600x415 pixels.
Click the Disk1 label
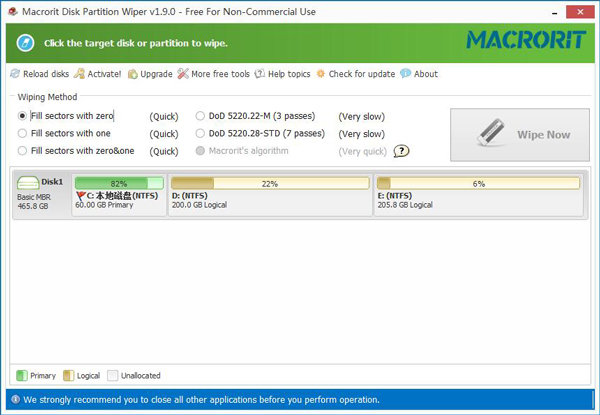52,182
